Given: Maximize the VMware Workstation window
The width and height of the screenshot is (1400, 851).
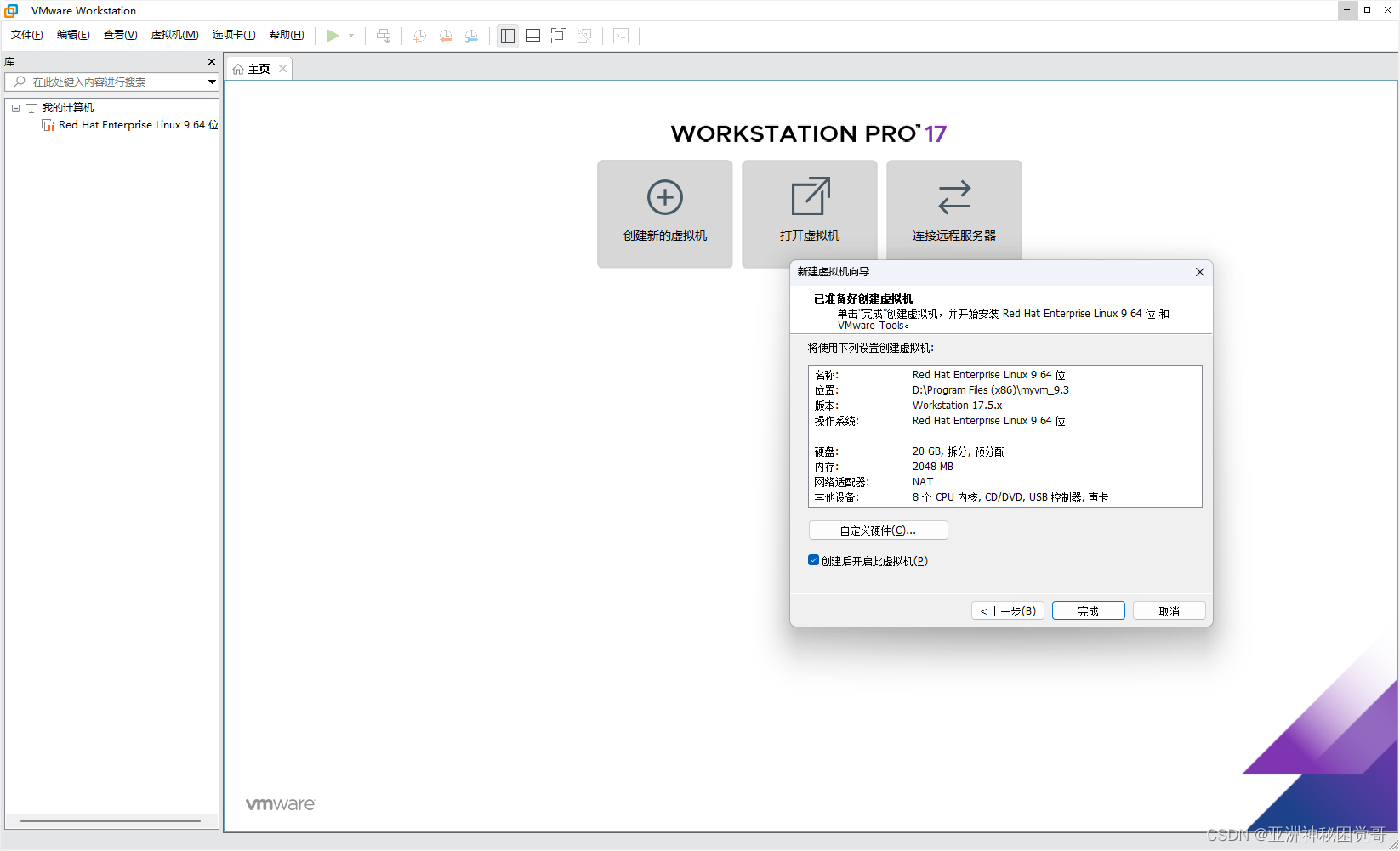Looking at the screenshot, I should pos(1367,10).
